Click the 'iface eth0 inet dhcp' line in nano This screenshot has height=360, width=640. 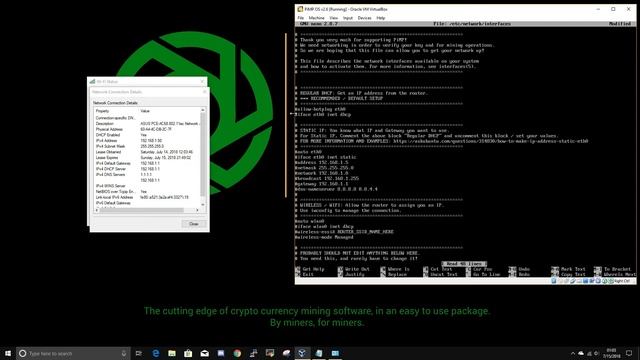click(323, 115)
